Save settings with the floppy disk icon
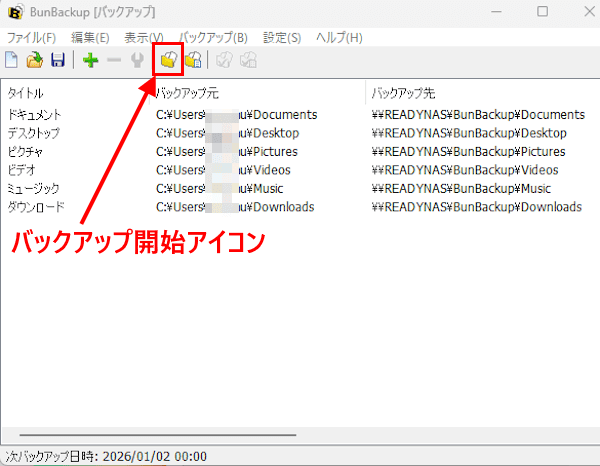The height and width of the screenshot is (466, 600). (x=58, y=60)
